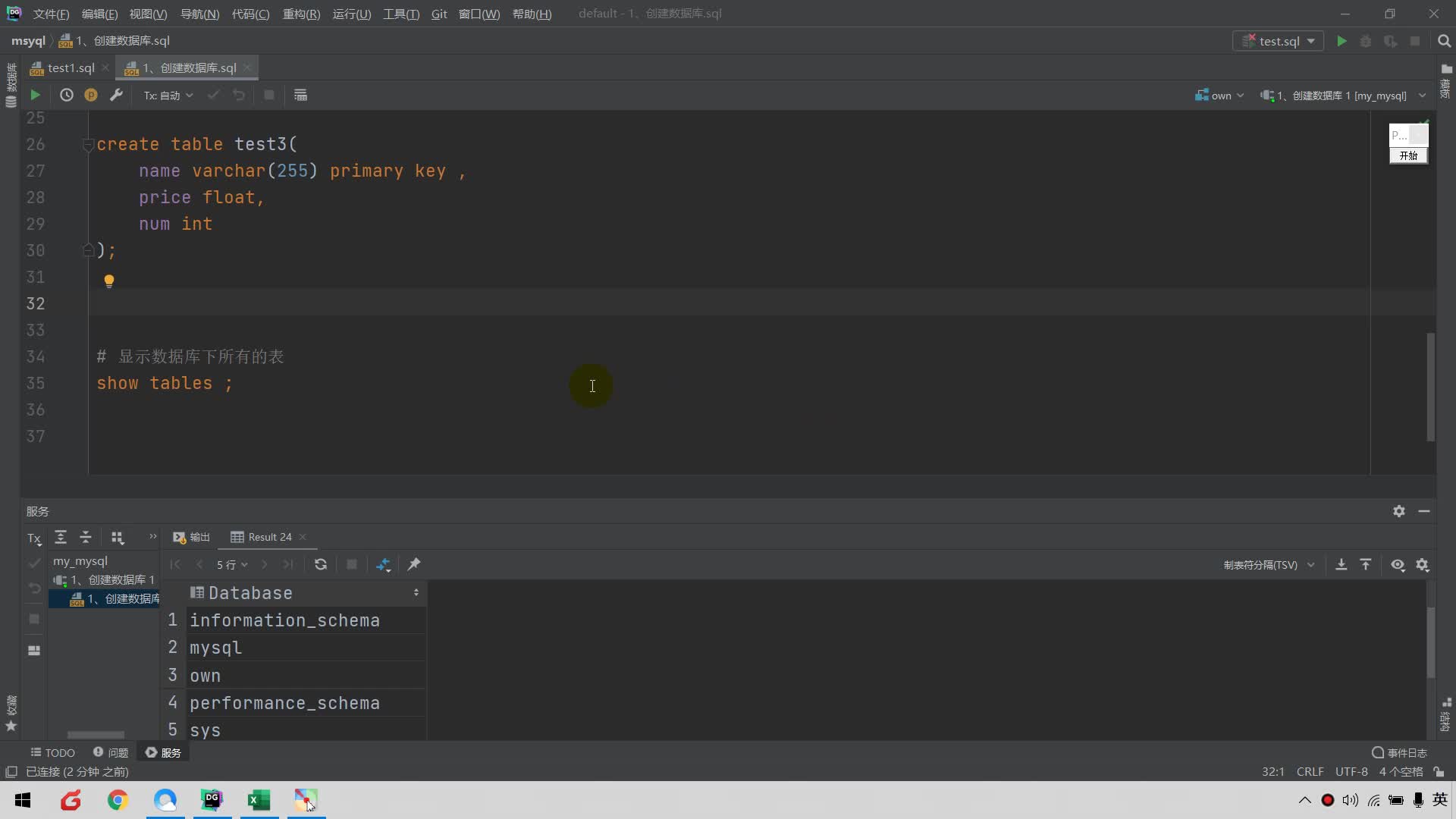Open test.sql run configuration dropdown

[x=1279, y=41]
